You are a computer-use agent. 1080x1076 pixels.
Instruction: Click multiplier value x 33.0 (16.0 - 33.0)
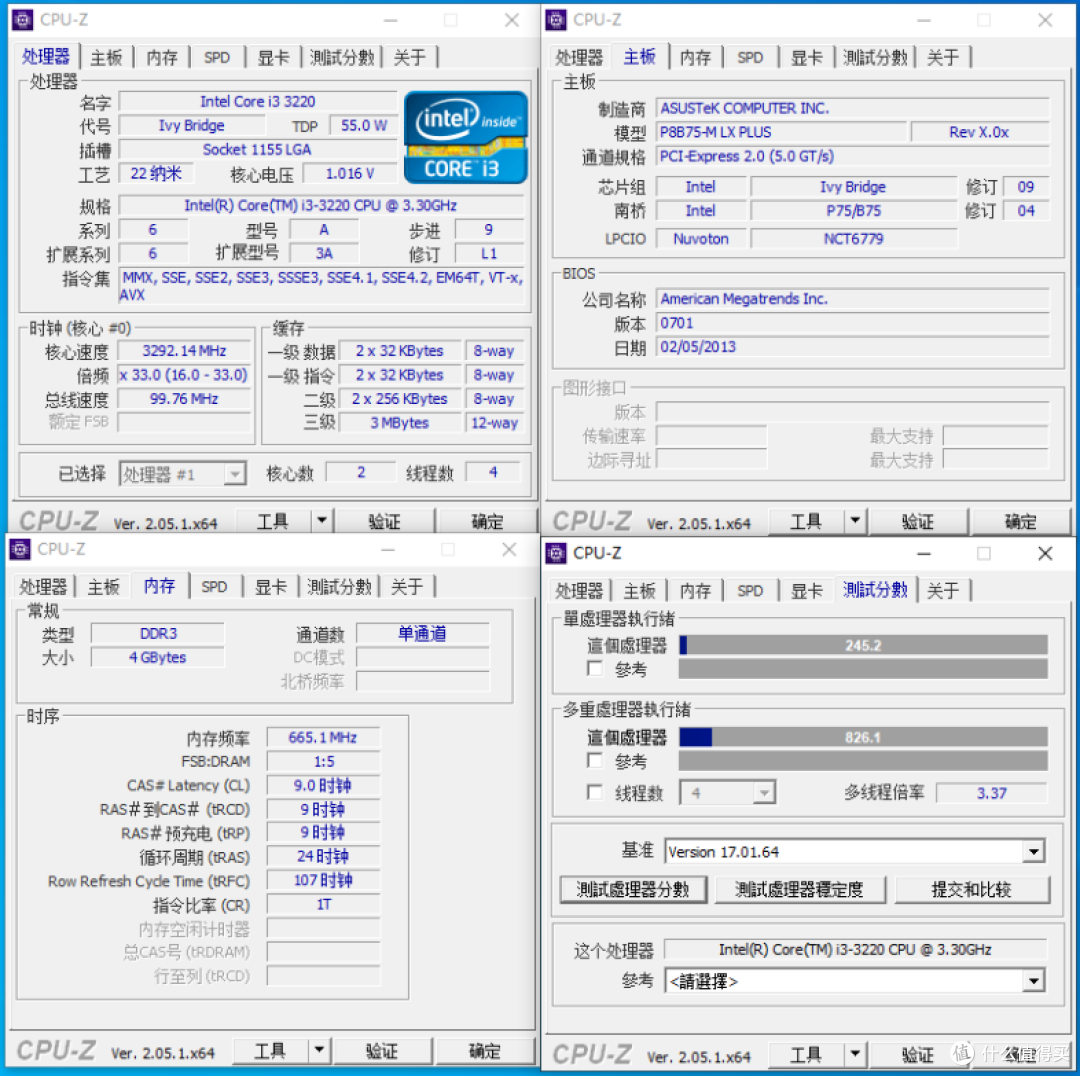pos(183,375)
